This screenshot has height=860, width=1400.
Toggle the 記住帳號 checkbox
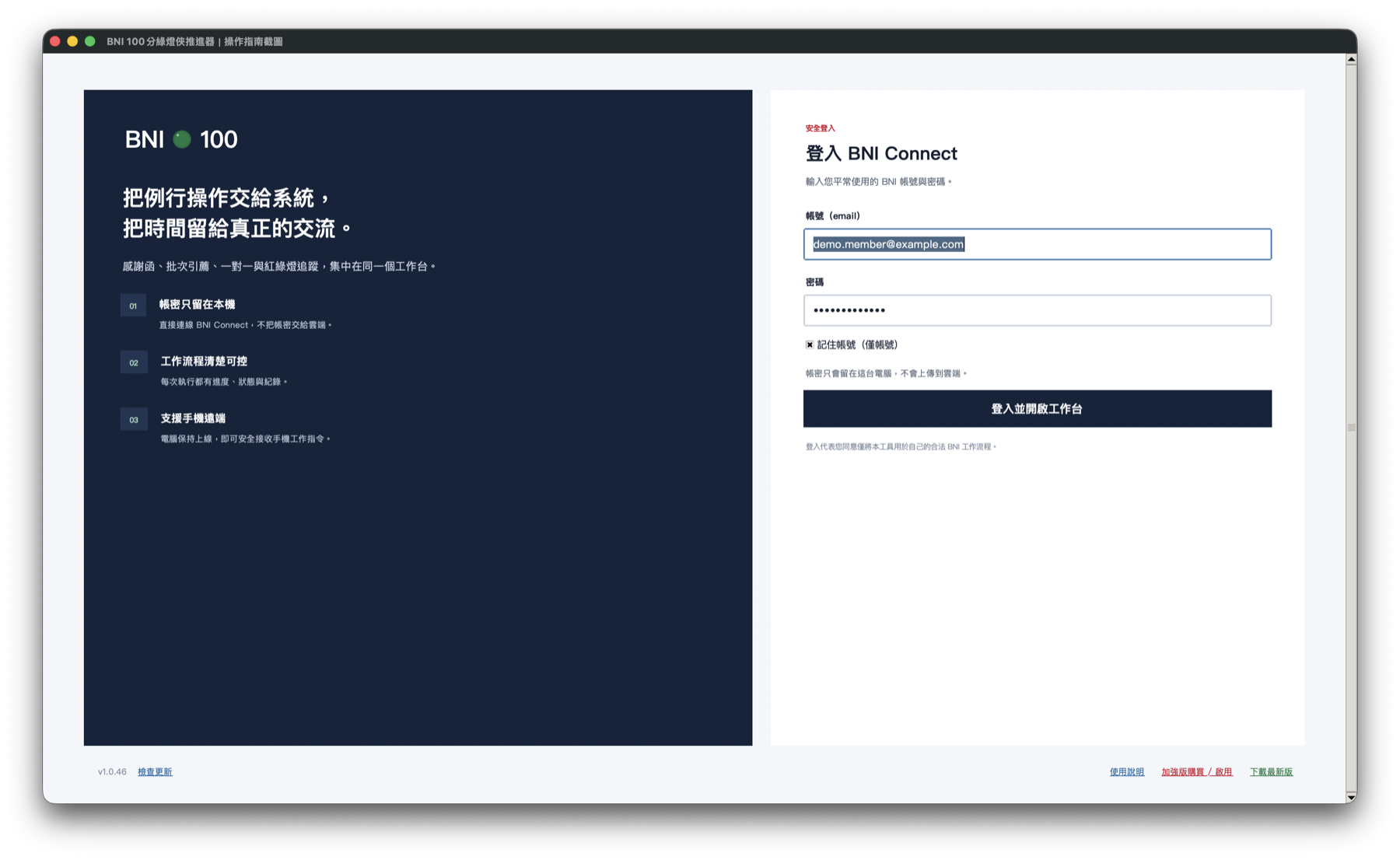coord(810,344)
